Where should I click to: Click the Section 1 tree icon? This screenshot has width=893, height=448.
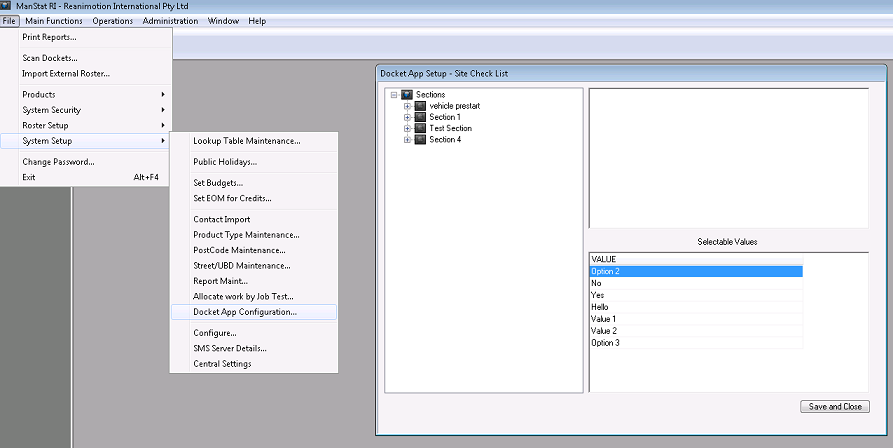(x=420, y=117)
